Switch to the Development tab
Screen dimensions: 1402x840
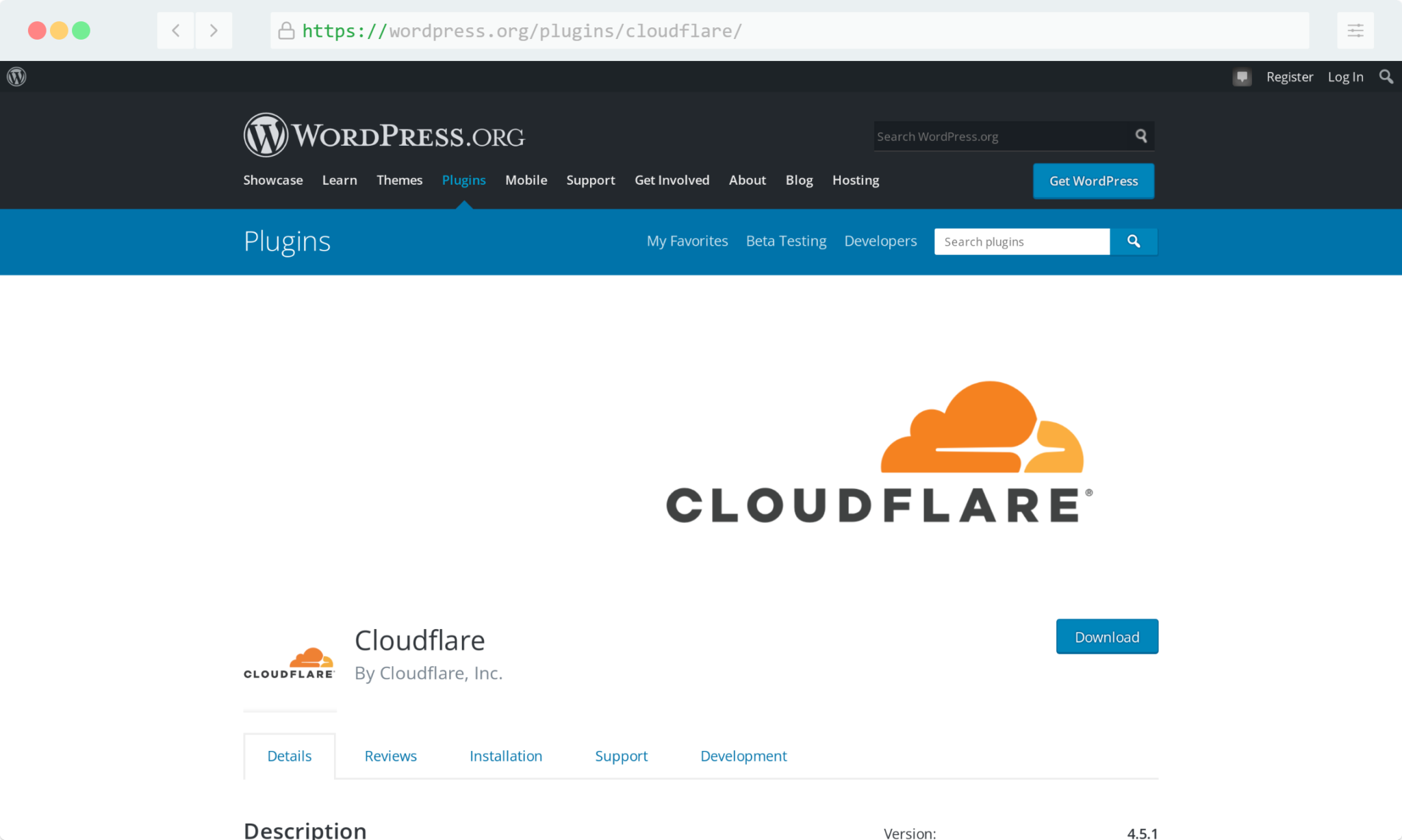[x=743, y=756]
